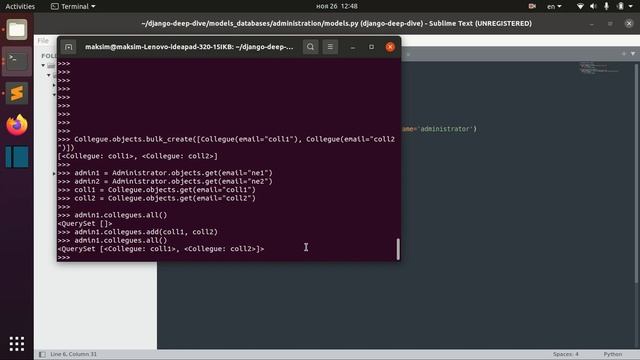Click Line 6, Column 31 status text

73,354
